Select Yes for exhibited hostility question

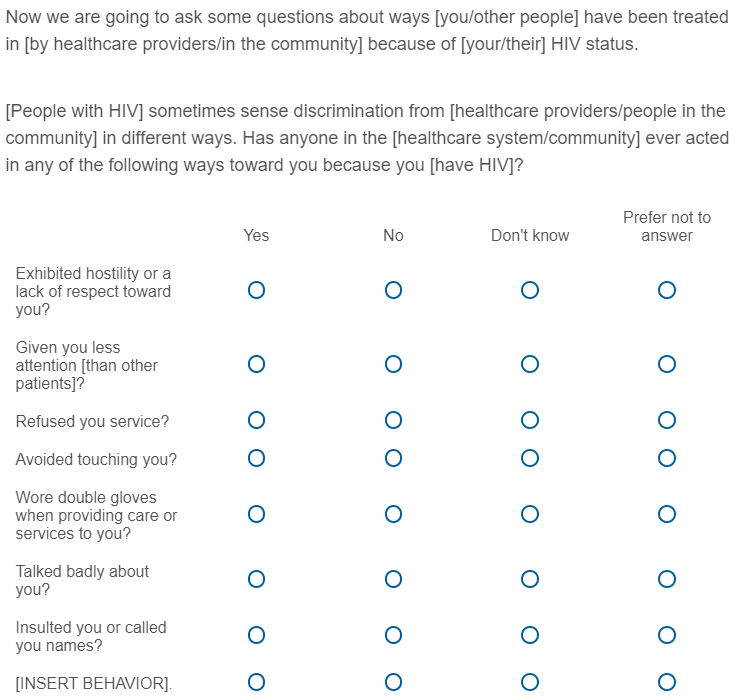[256, 290]
